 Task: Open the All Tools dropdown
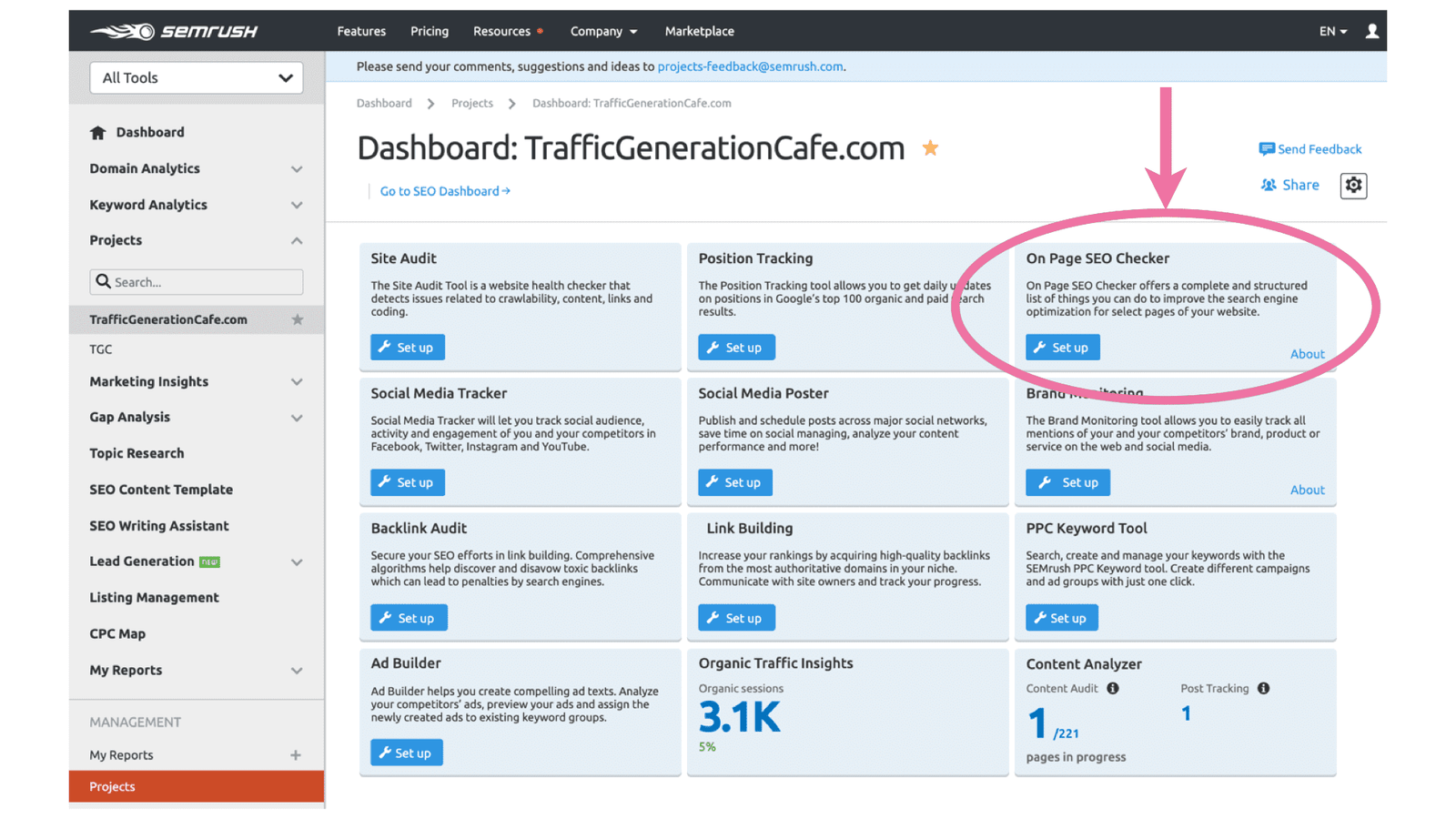click(196, 77)
